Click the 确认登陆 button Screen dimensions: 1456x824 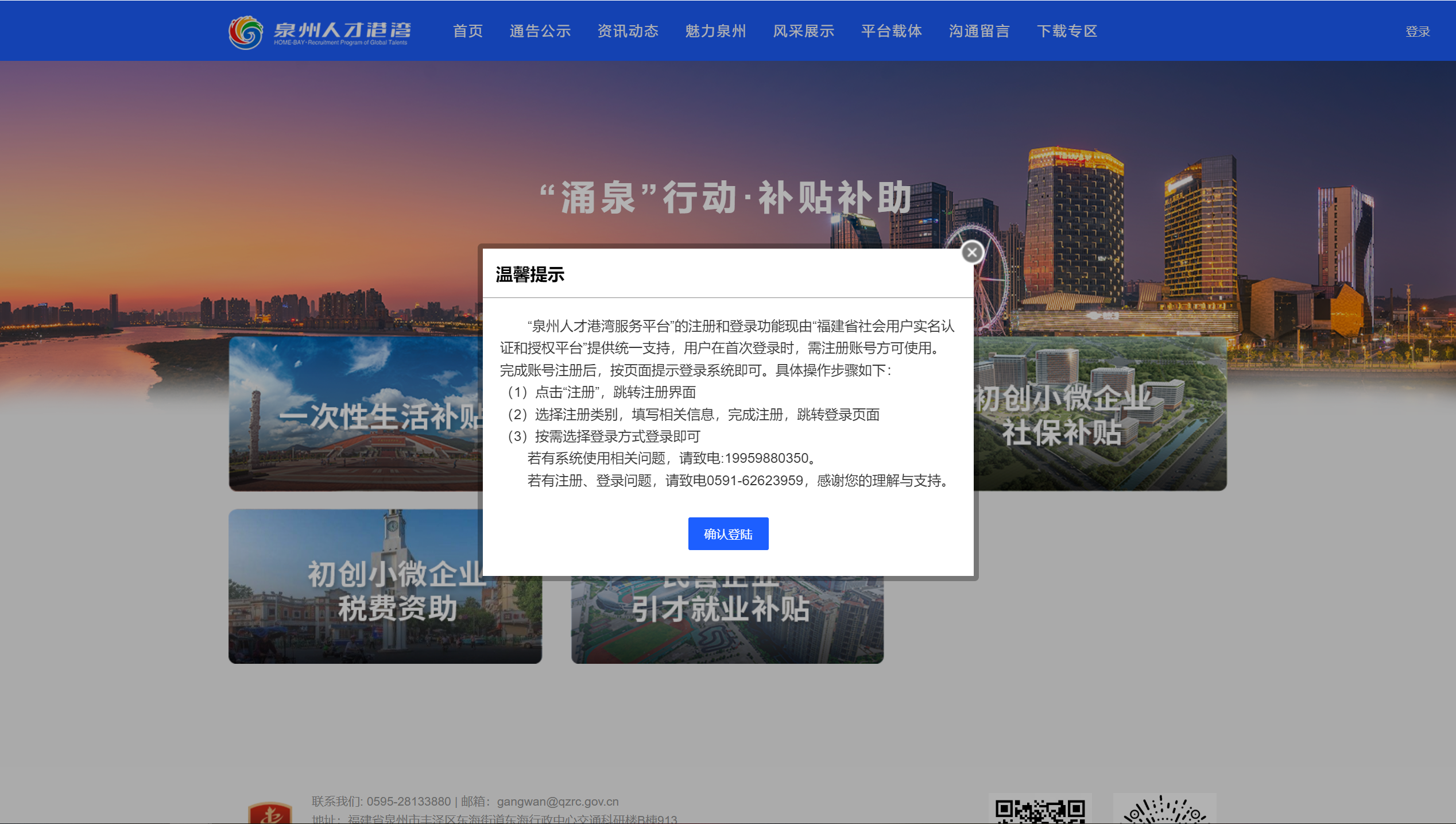coord(727,534)
